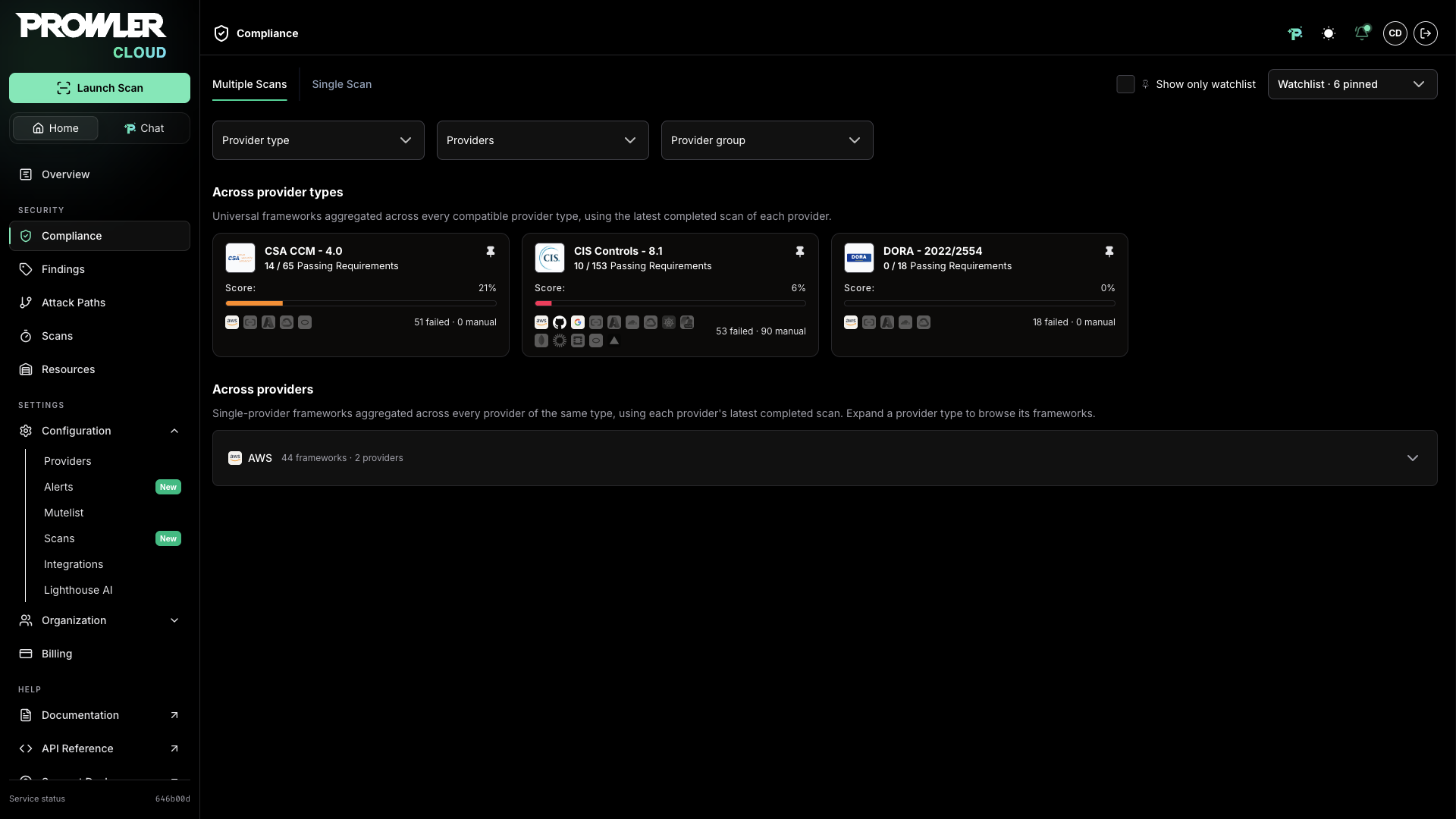Click the Configuration gear icon
Screen dimensions: 1456x819
tap(26, 431)
